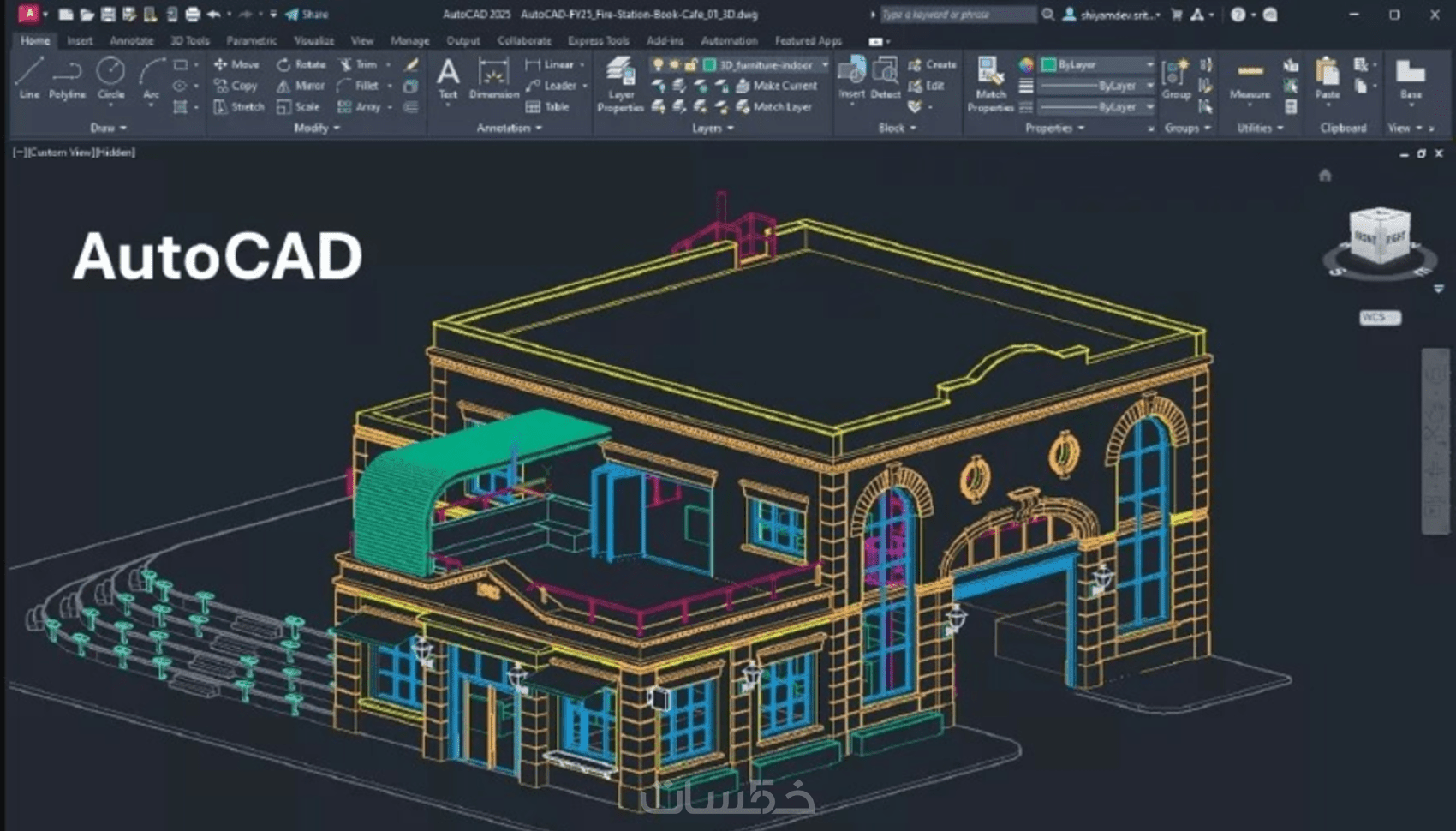Expand the Utilities panel
This screenshot has width=1456, height=831.
pos(1260,128)
